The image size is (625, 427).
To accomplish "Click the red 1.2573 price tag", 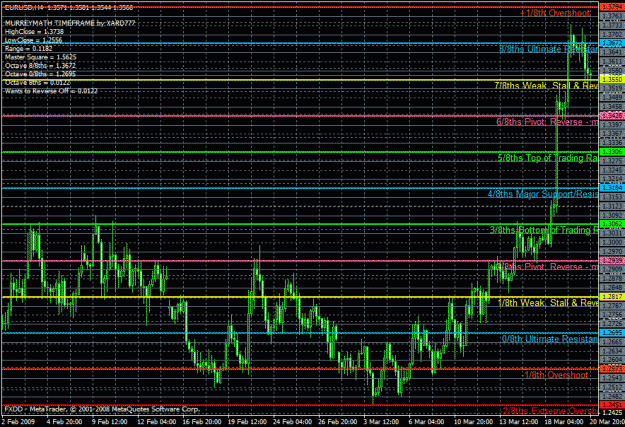I will (x=612, y=369).
